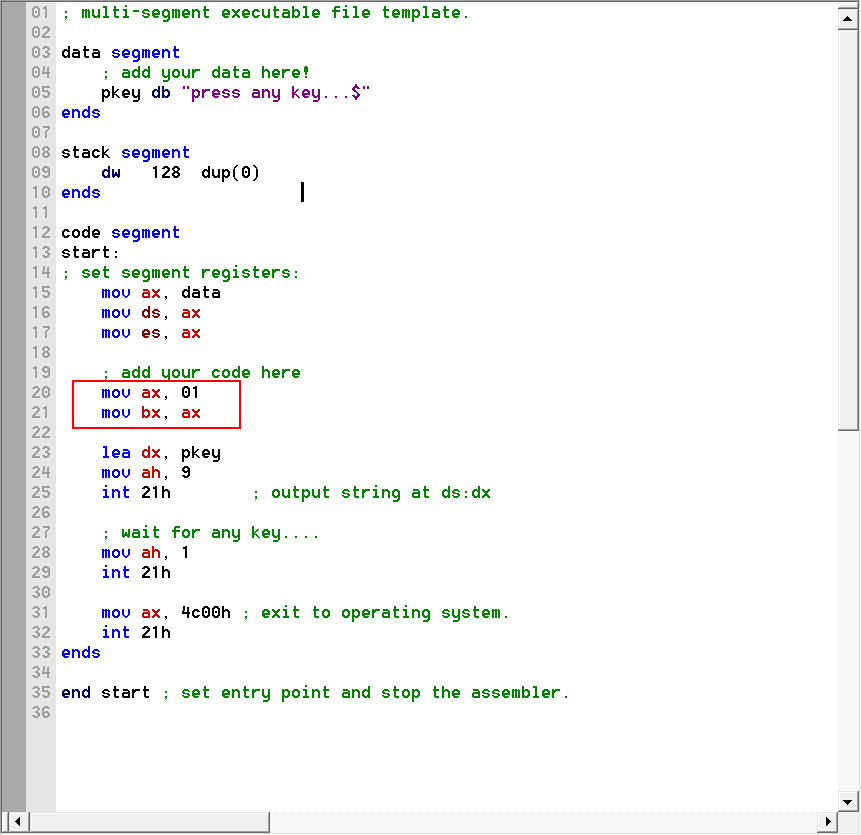
Task: Click line number 36 in the gutter
Action: coord(41,713)
